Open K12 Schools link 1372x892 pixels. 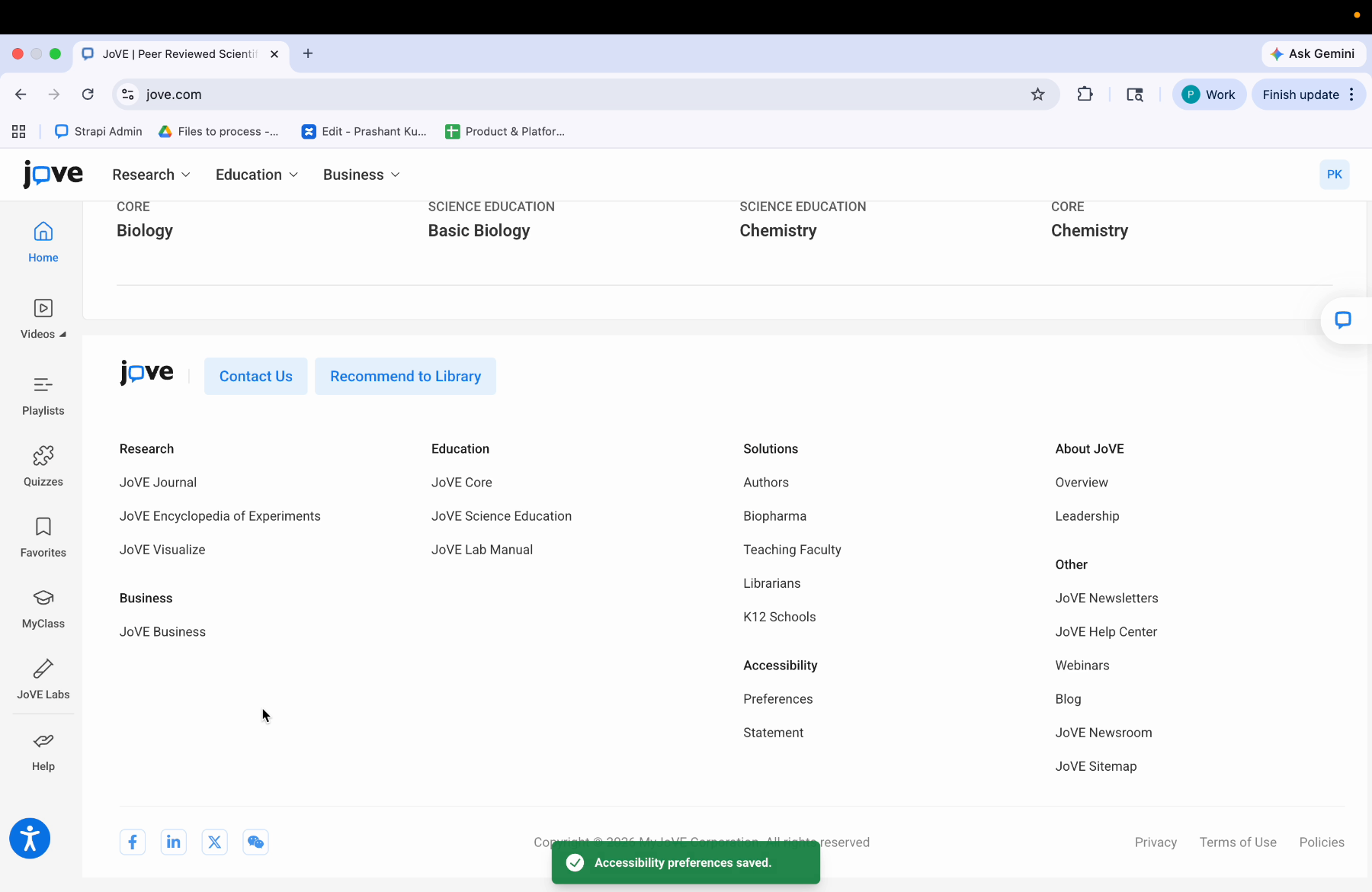click(780, 617)
